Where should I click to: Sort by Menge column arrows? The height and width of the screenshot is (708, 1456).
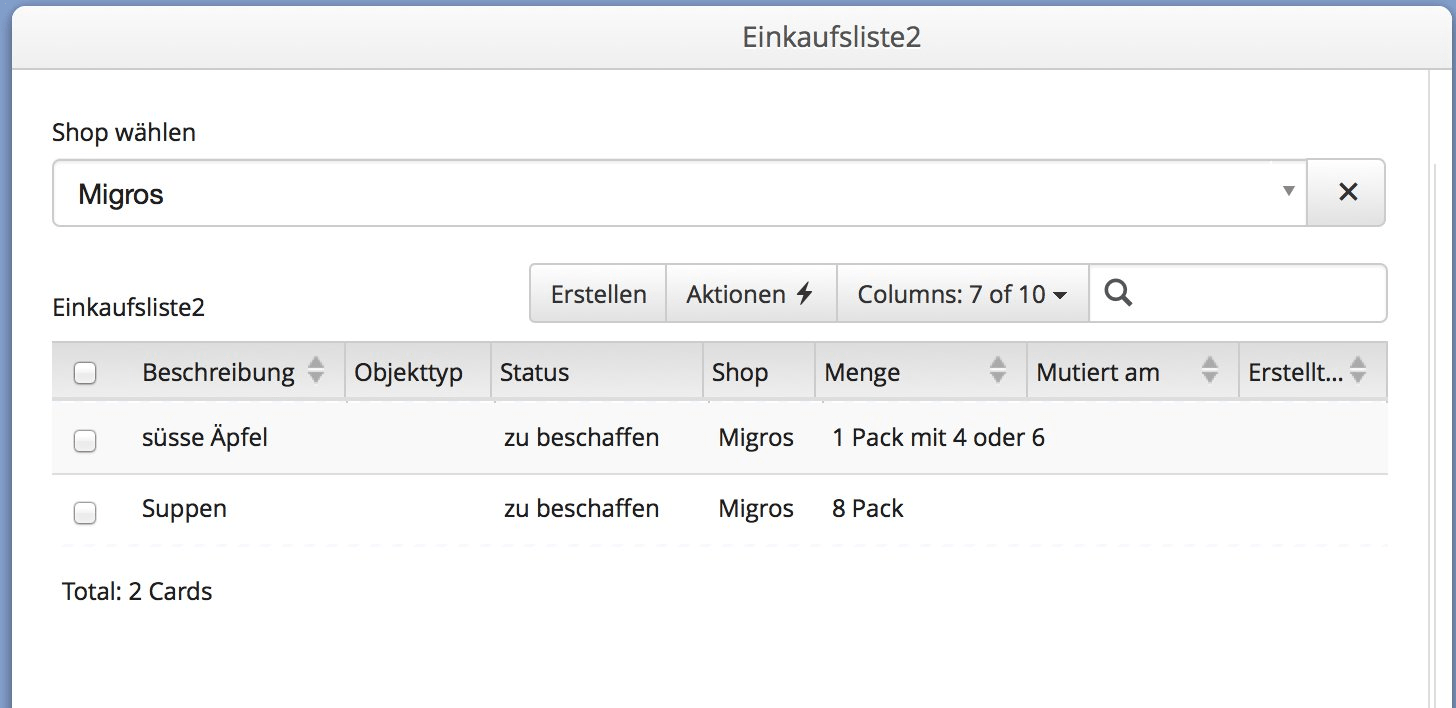tap(997, 372)
